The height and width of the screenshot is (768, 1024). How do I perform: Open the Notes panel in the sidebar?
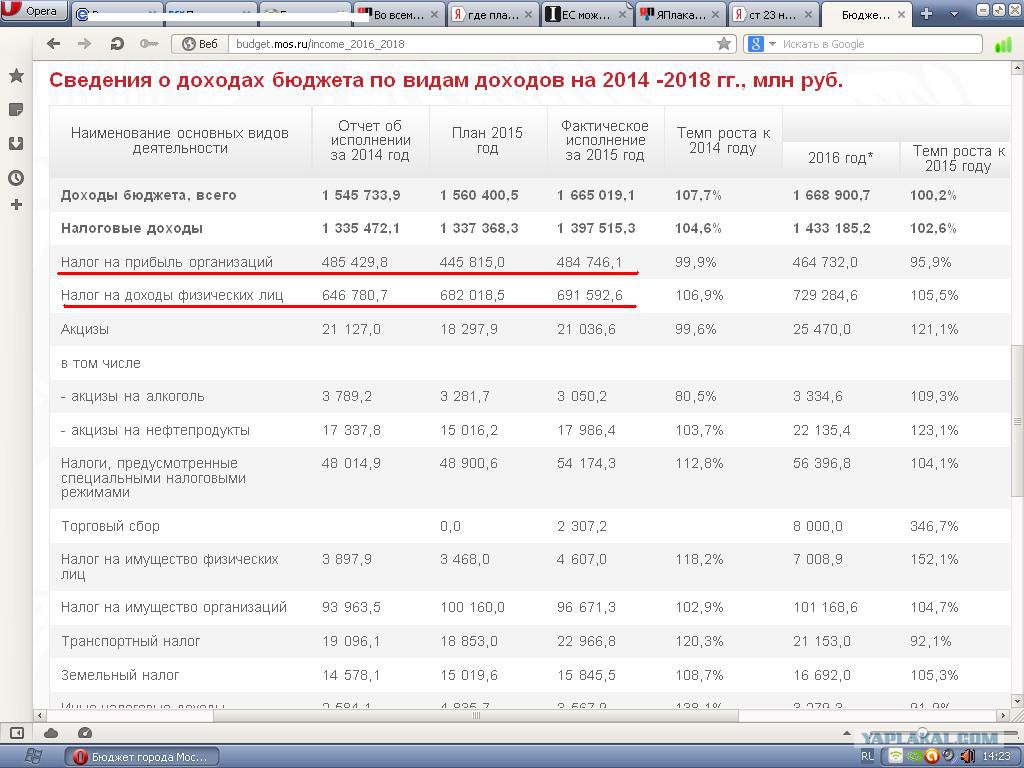point(16,110)
